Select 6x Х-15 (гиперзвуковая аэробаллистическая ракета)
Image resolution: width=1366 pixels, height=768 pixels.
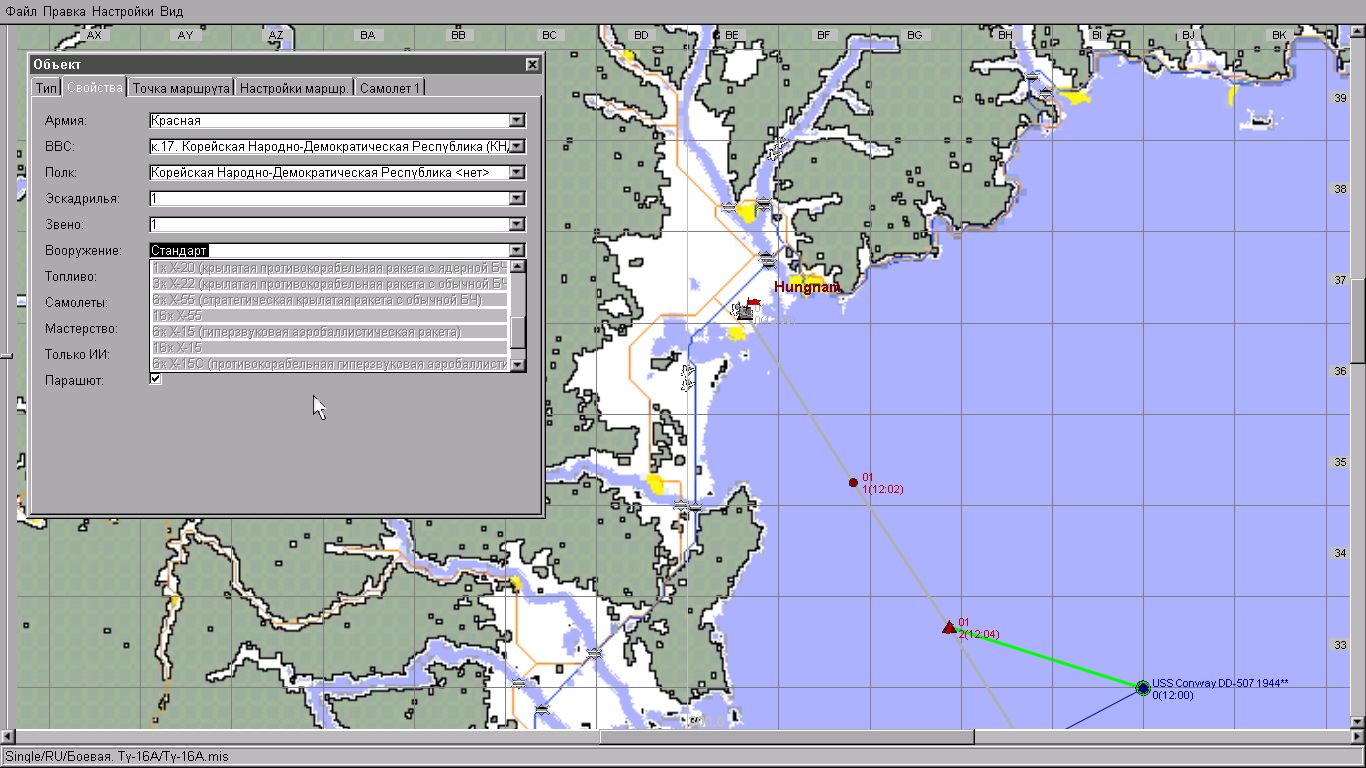(x=330, y=332)
